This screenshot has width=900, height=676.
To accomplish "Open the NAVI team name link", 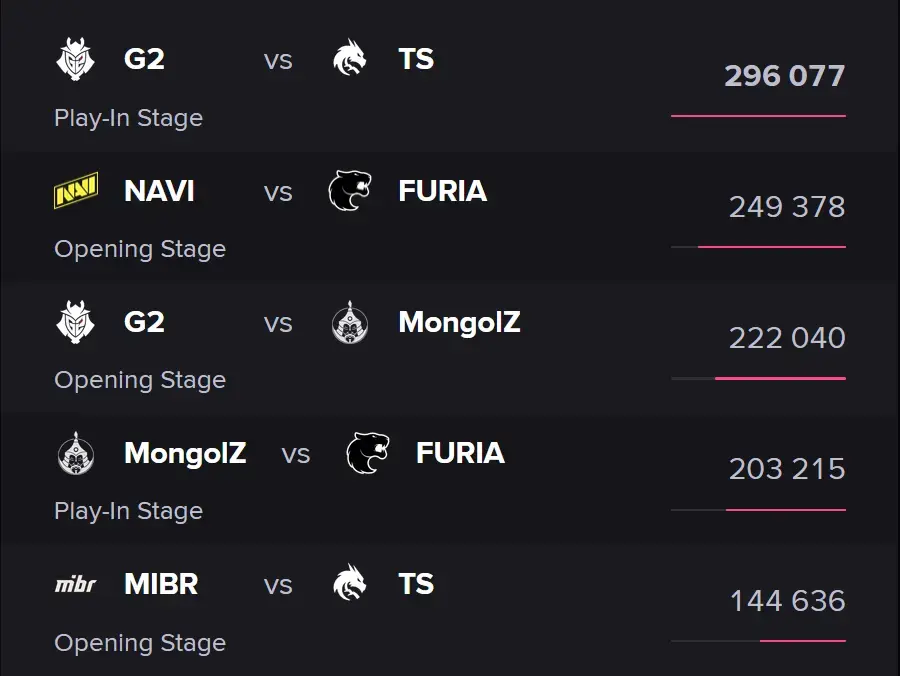I will coord(159,191).
